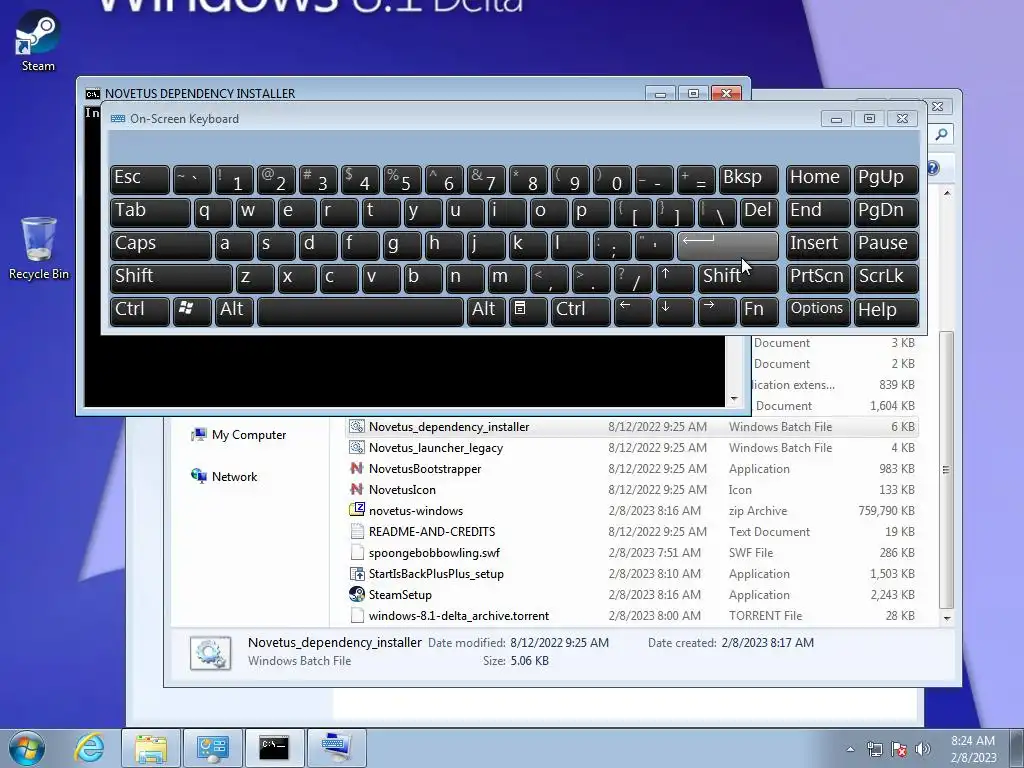Image resolution: width=1024 pixels, height=768 pixels.
Task: Toggle the Fn key on On-Screen Keyboard
Action: point(759,311)
